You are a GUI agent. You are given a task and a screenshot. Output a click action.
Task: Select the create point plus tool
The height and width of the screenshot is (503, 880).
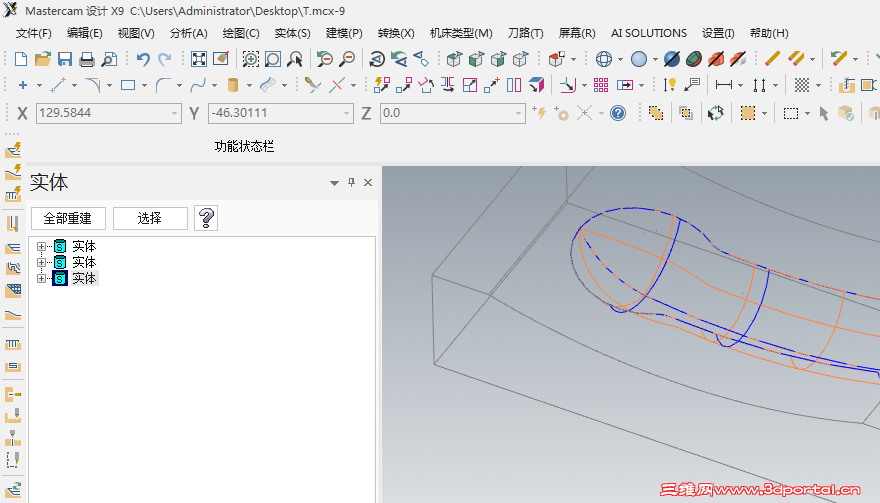click(22, 85)
